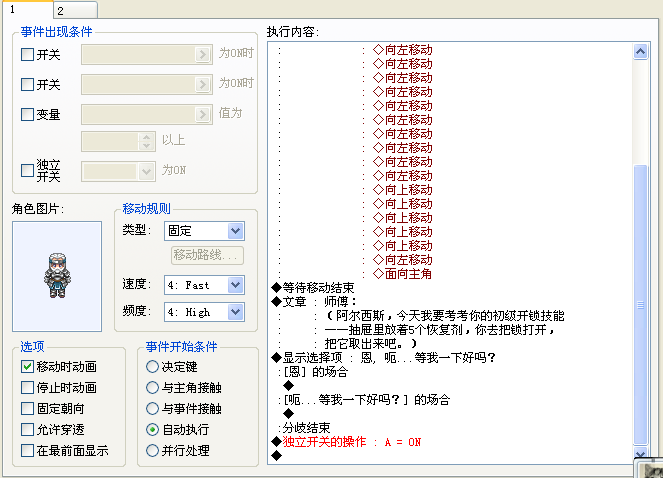This screenshot has height=478, width=663.
Task: Click the 移动路线... button
Action: pyautogui.click(x=207, y=255)
